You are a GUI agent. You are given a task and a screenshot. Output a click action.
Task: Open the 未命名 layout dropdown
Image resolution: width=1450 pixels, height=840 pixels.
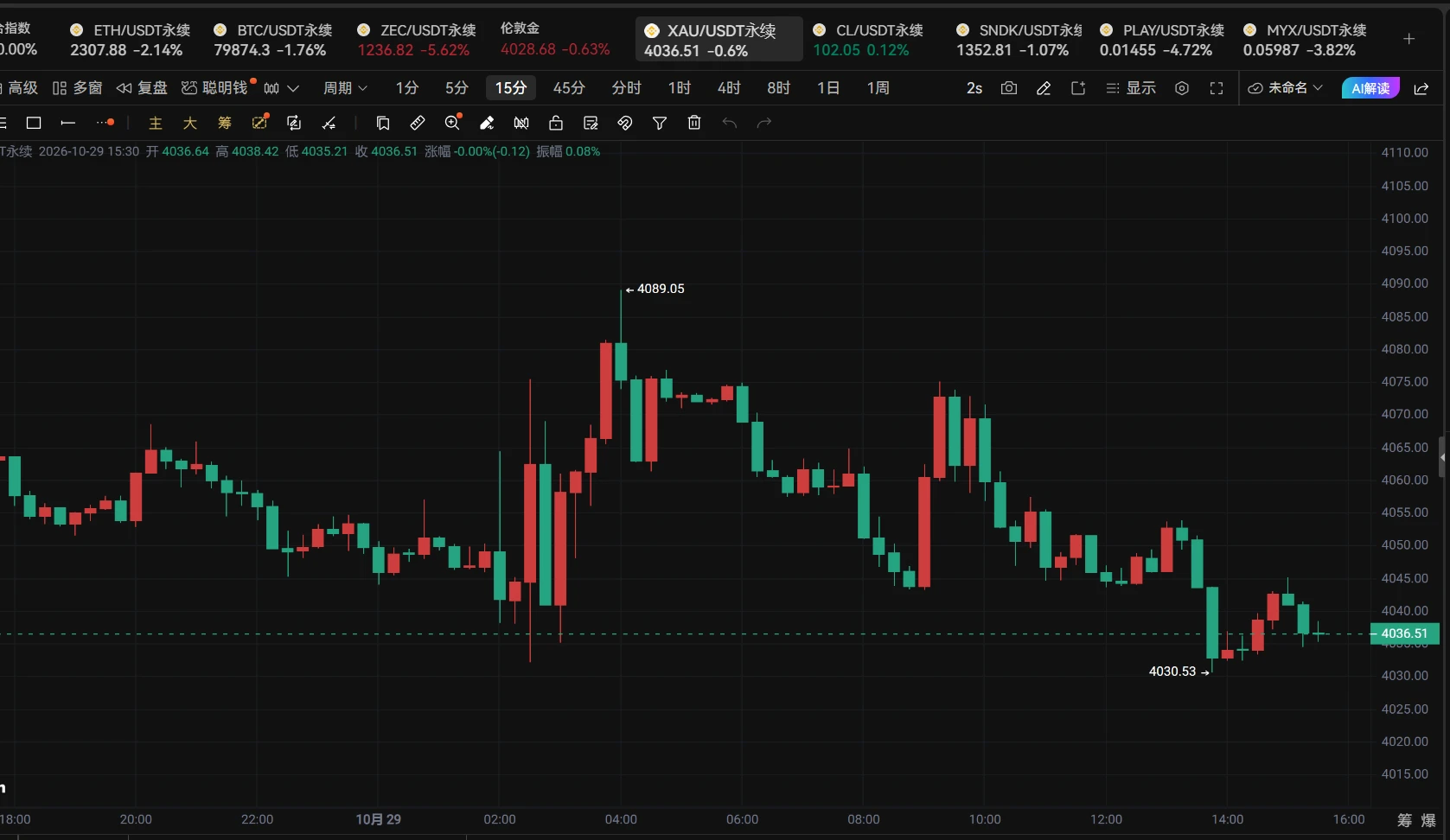point(1286,88)
